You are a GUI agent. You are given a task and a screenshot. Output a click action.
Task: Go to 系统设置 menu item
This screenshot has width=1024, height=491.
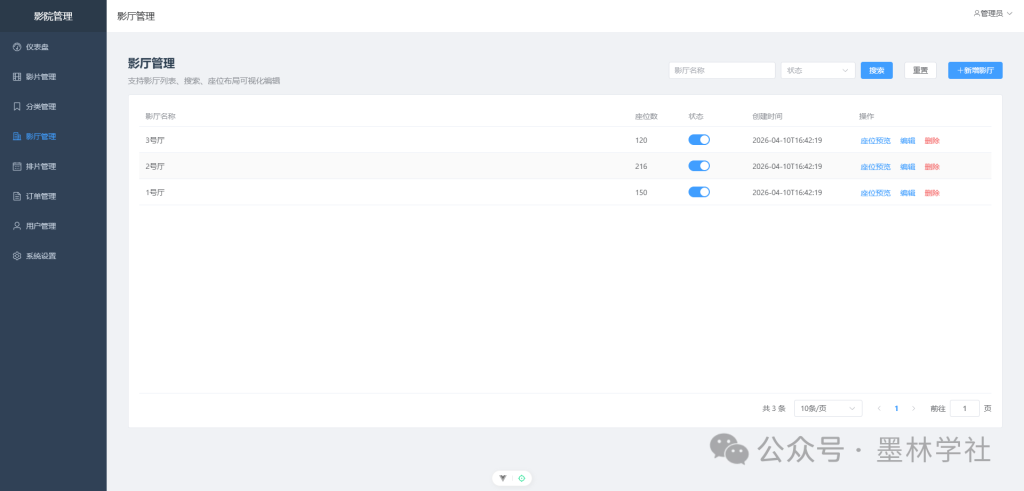click(x=42, y=256)
